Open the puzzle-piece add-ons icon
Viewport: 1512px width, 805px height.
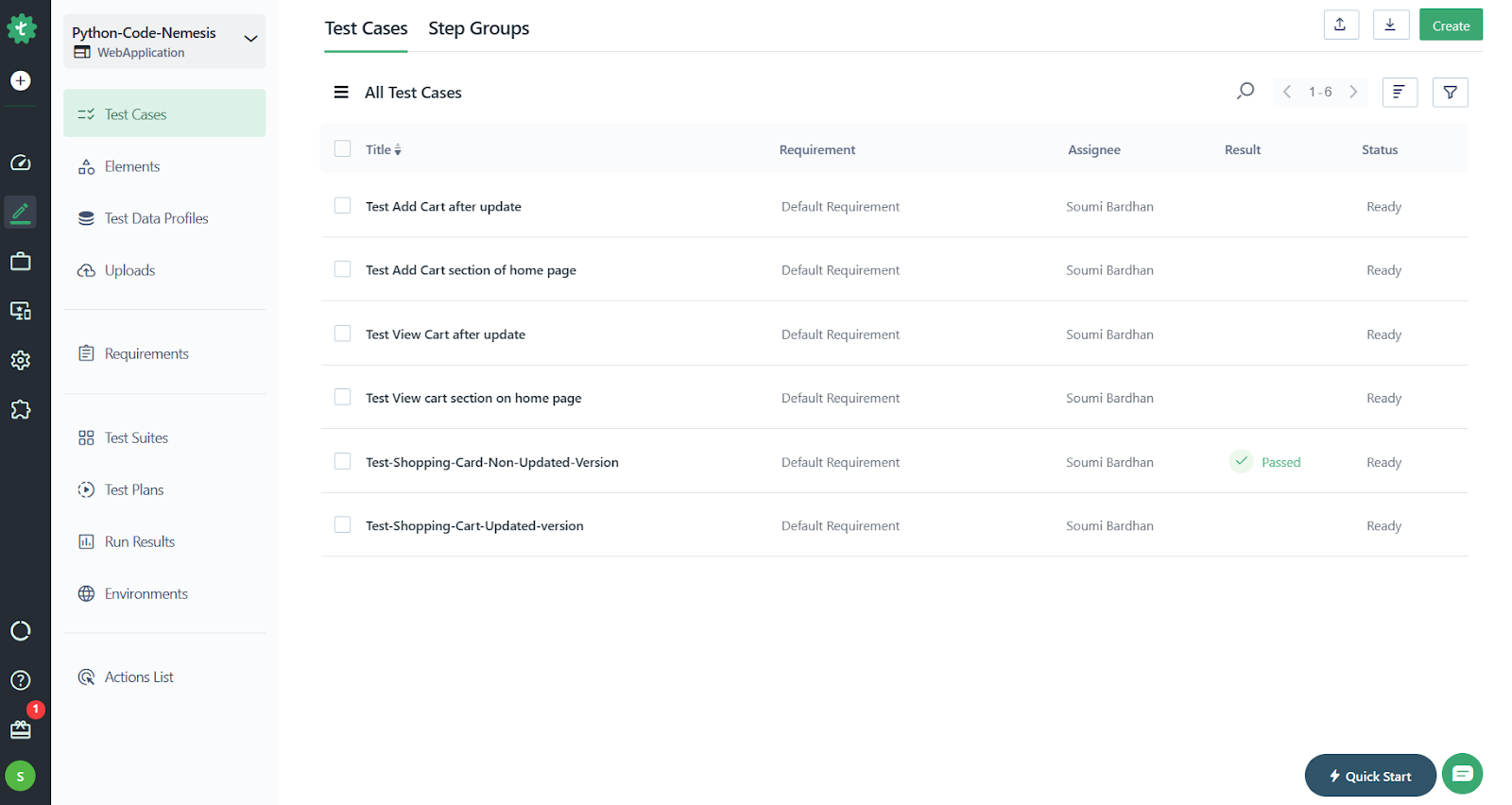[x=21, y=409]
